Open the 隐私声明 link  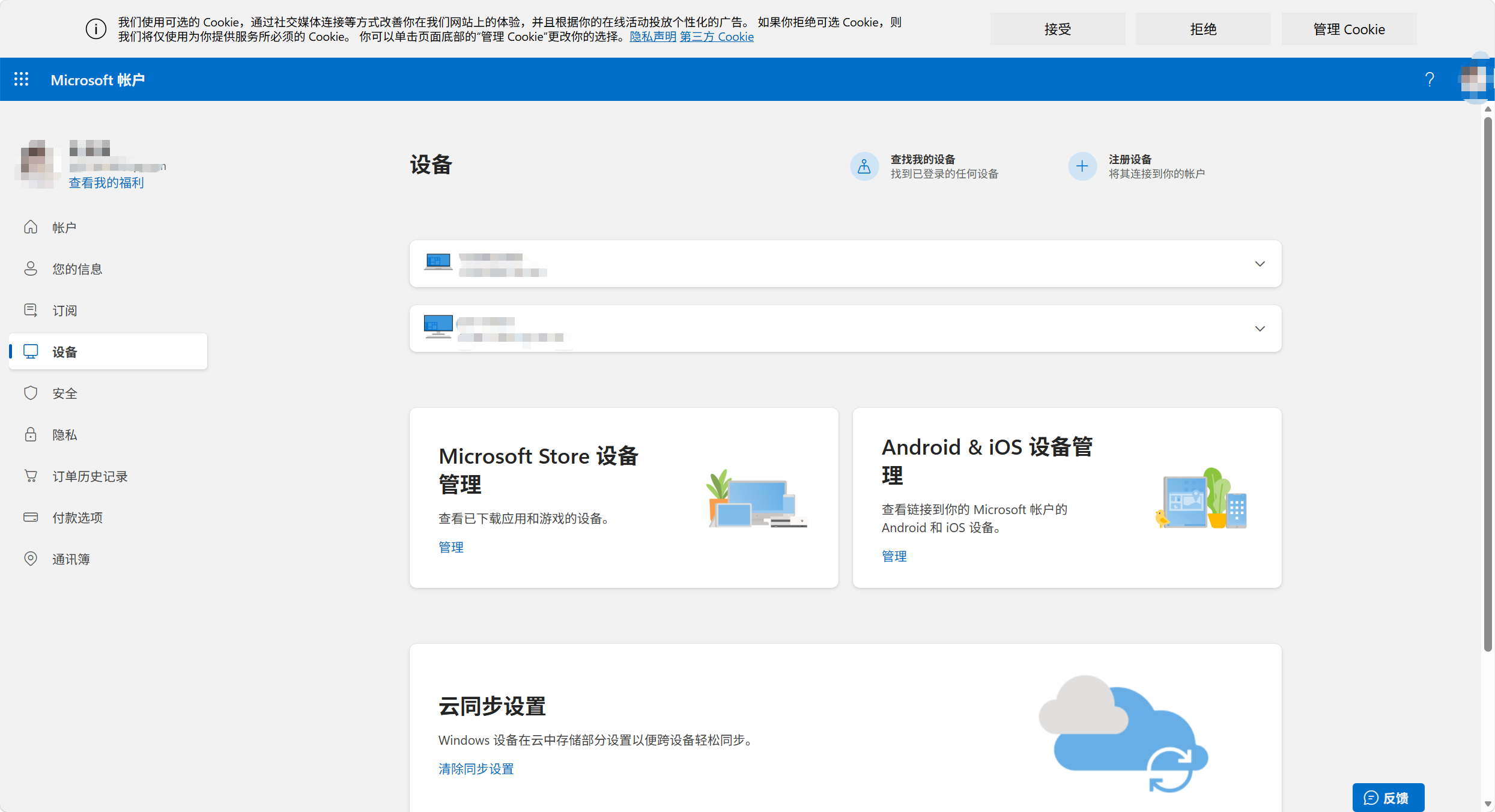click(x=653, y=37)
